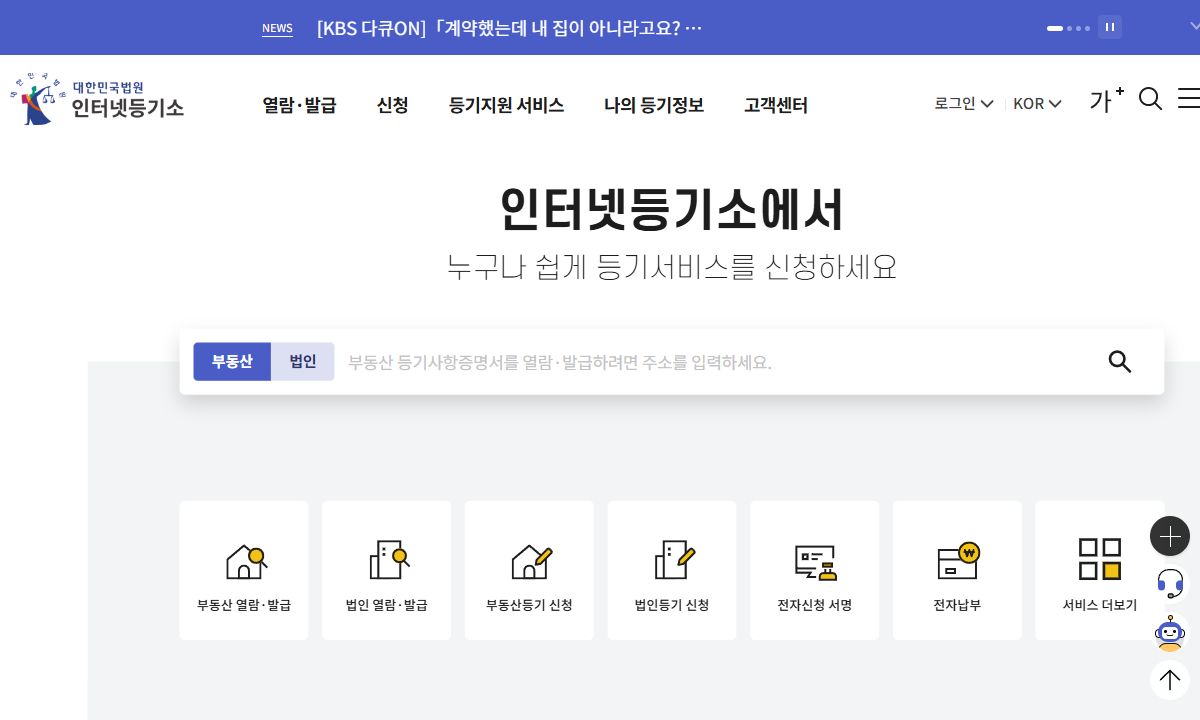Expand the KOR language dropdown
1200x720 pixels.
[1037, 103]
